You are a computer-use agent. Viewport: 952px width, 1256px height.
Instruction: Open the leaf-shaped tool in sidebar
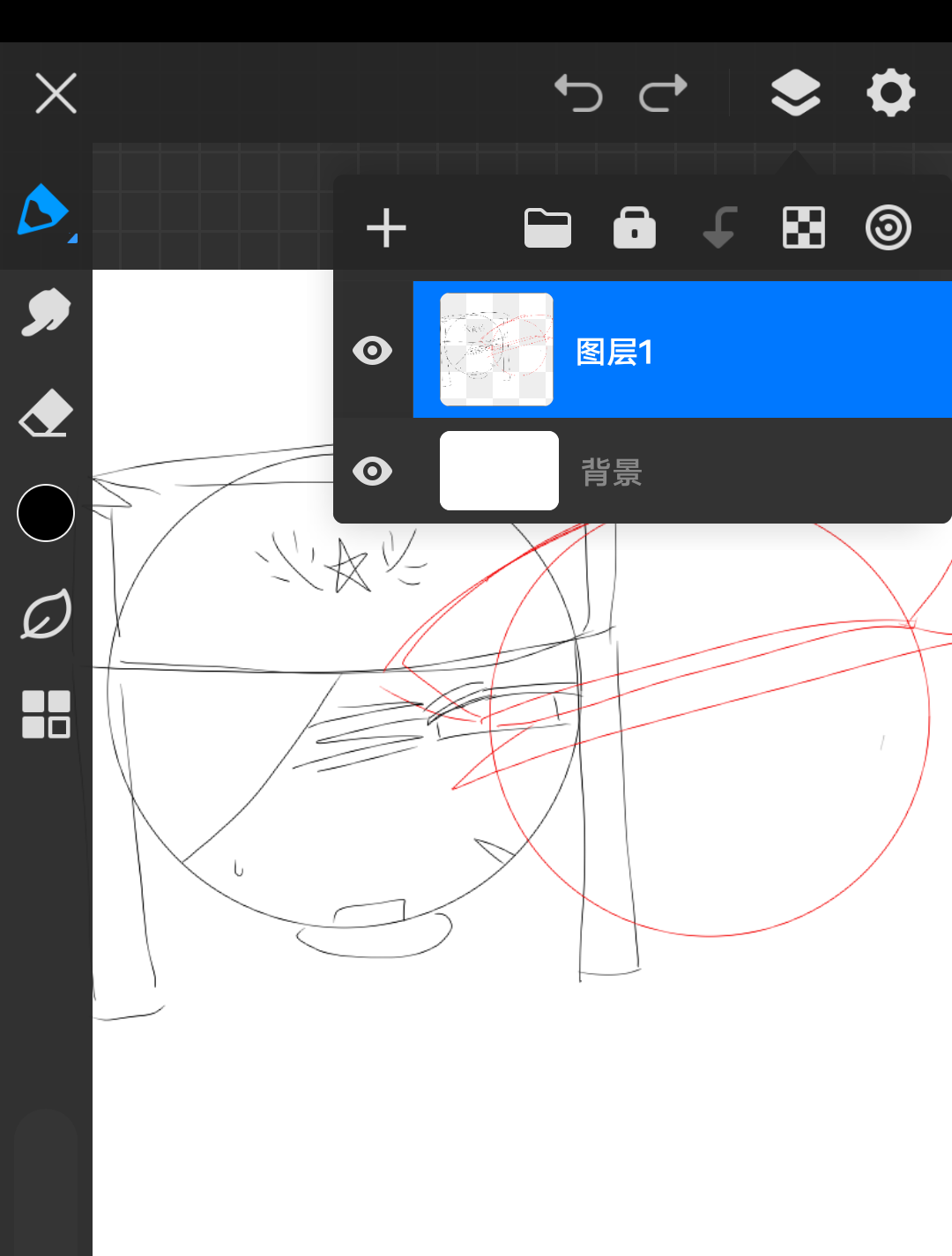pyautogui.click(x=46, y=614)
